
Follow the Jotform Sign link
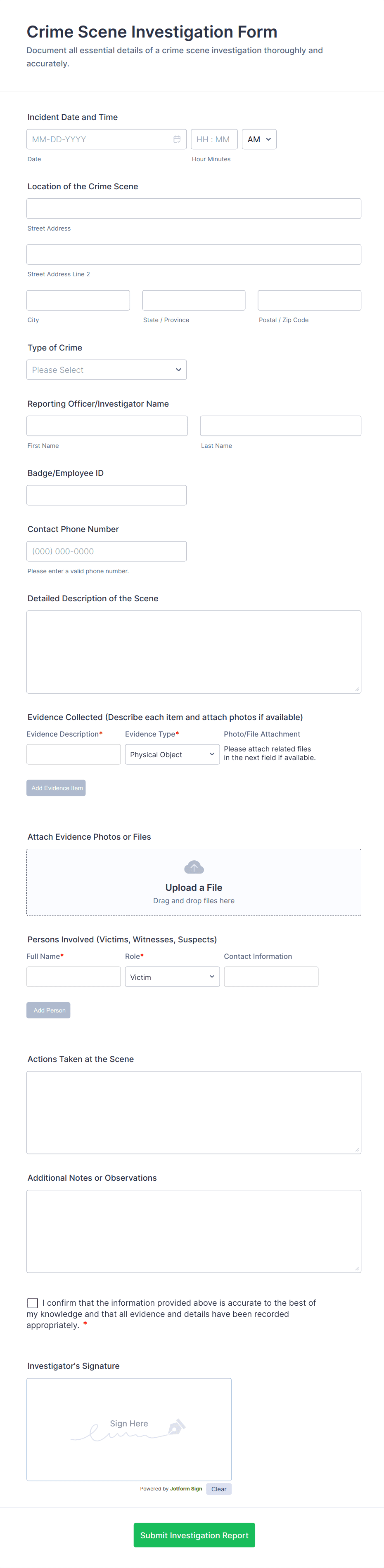click(186, 1489)
